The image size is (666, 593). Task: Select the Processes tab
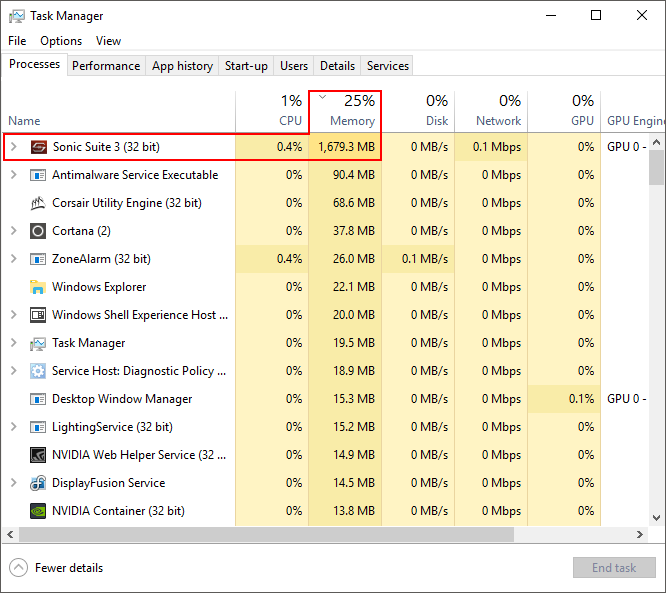point(34,64)
